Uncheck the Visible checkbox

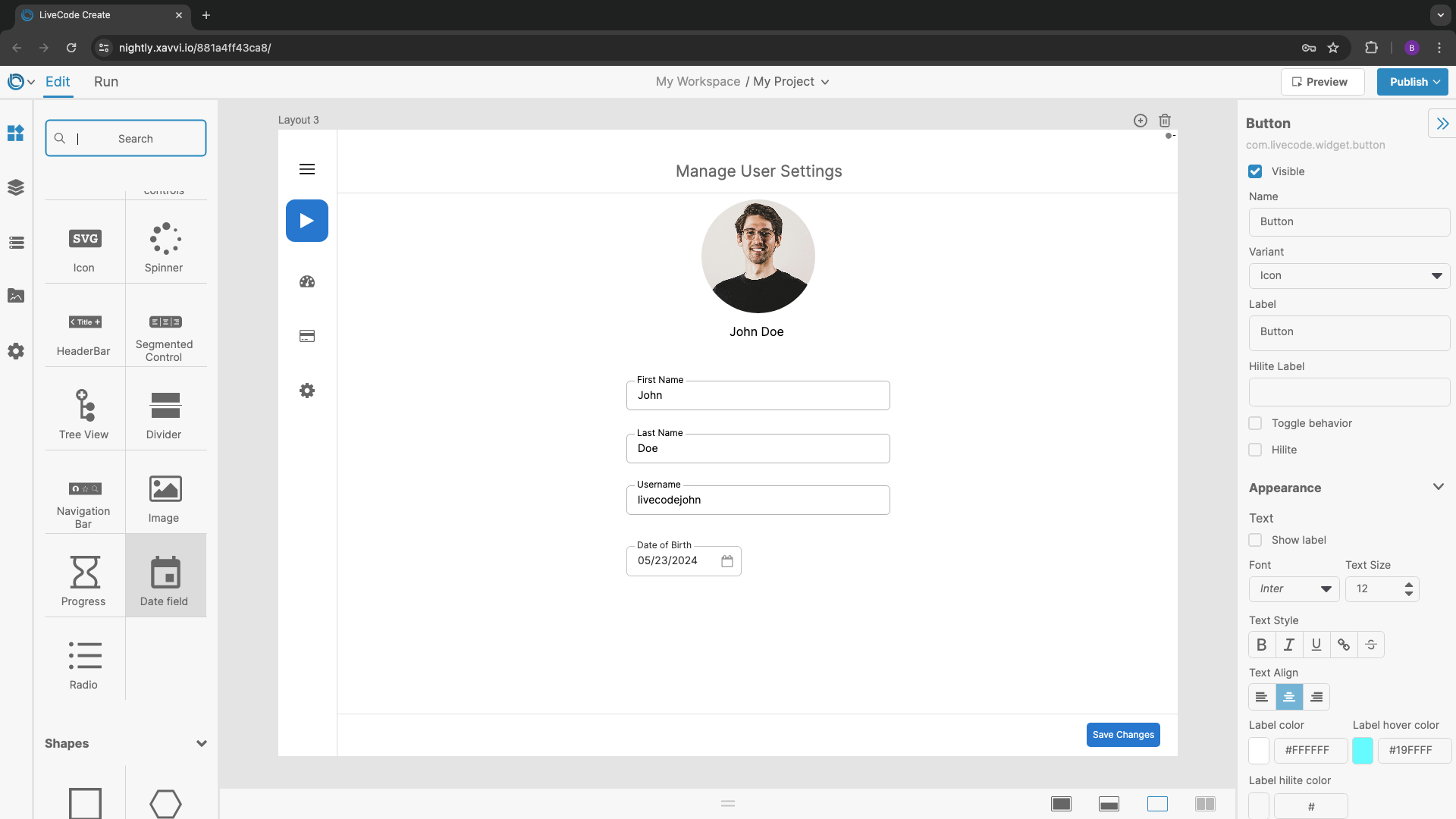point(1256,171)
